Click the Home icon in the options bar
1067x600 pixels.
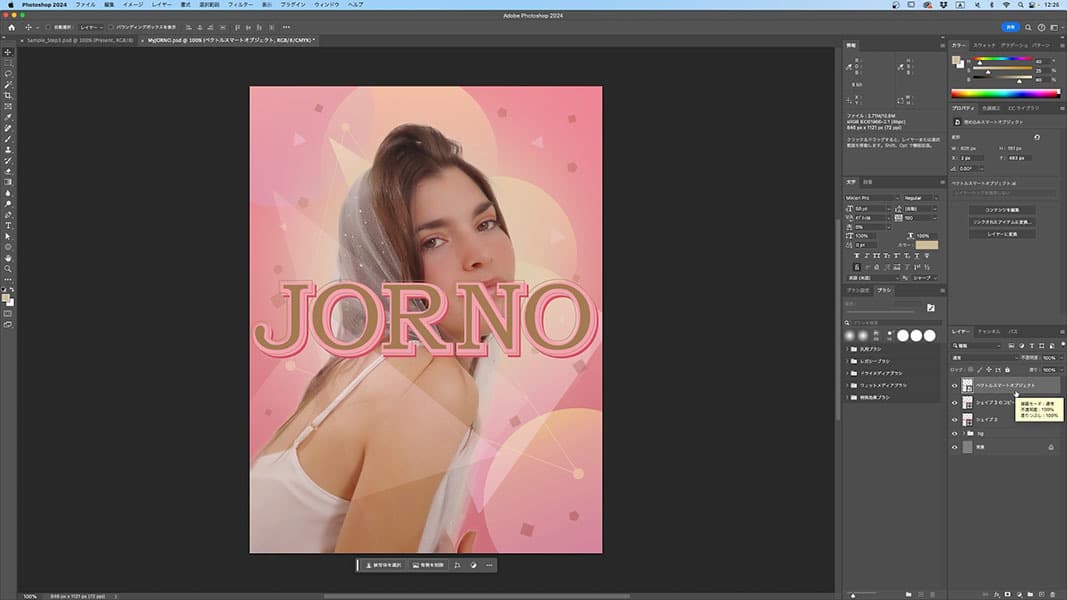11,27
